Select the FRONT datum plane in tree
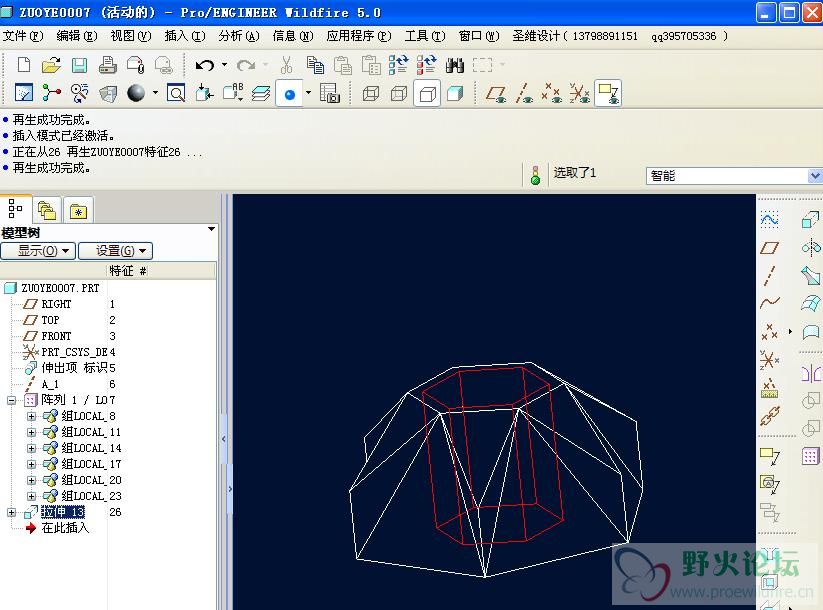Image resolution: width=823 pixels, height=610 pixels. [56, 336]
